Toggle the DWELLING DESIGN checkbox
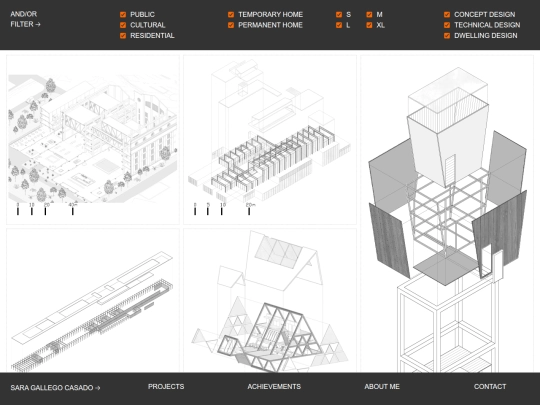The image size is (540, 405). pos(447,36)
